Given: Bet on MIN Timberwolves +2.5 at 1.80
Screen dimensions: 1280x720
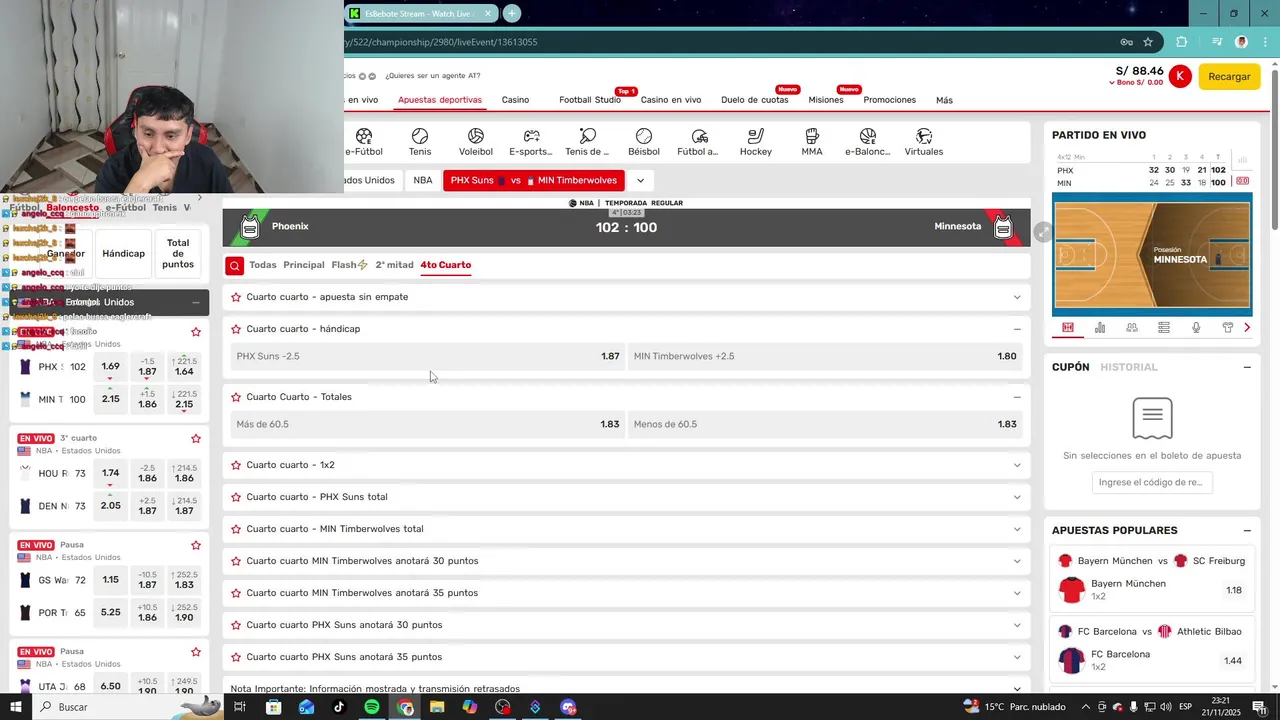Looking at the screenshot, I should (825, 356).
